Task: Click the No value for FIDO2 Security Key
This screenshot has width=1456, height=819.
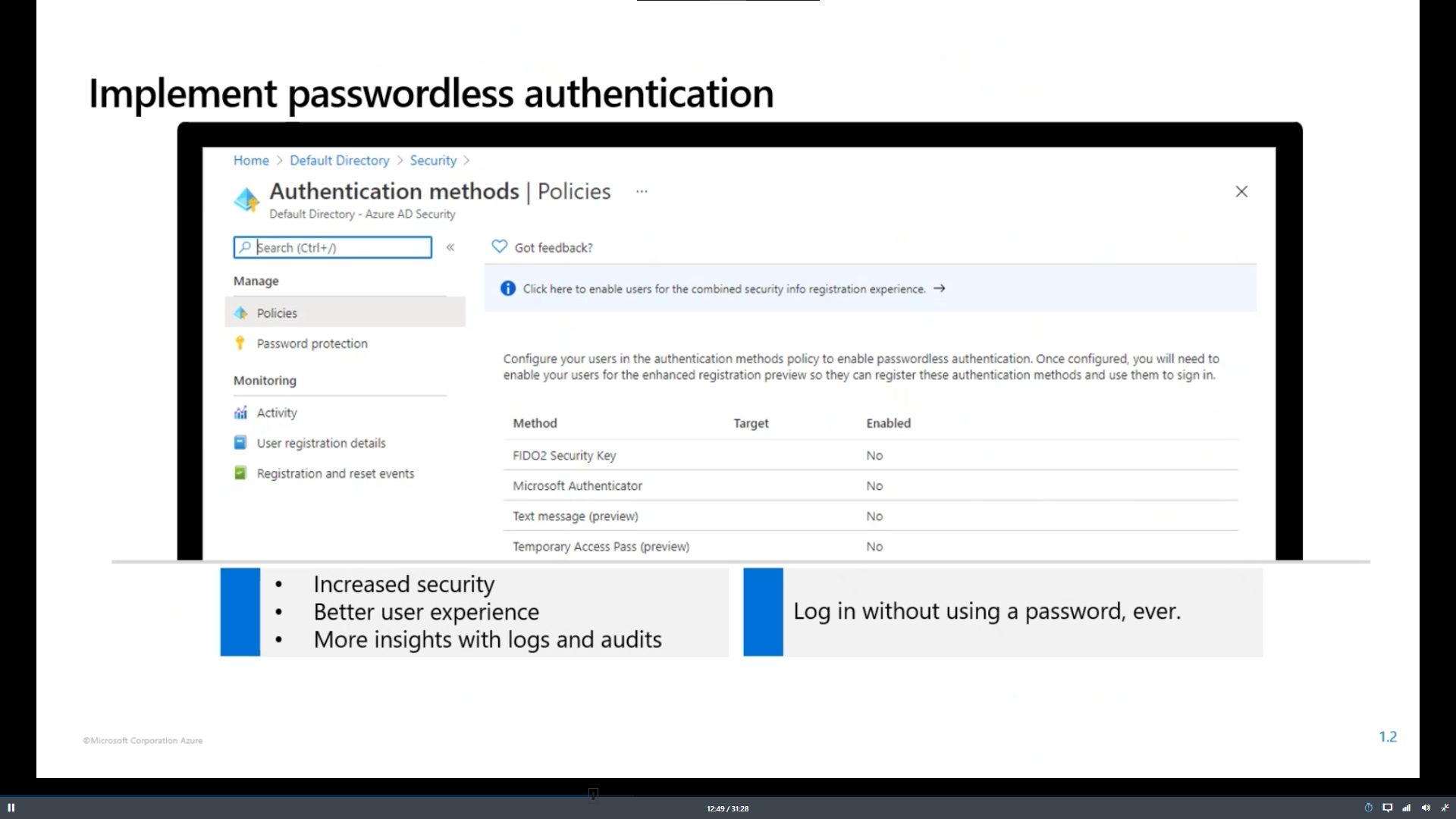Action: tap(874, 456)
